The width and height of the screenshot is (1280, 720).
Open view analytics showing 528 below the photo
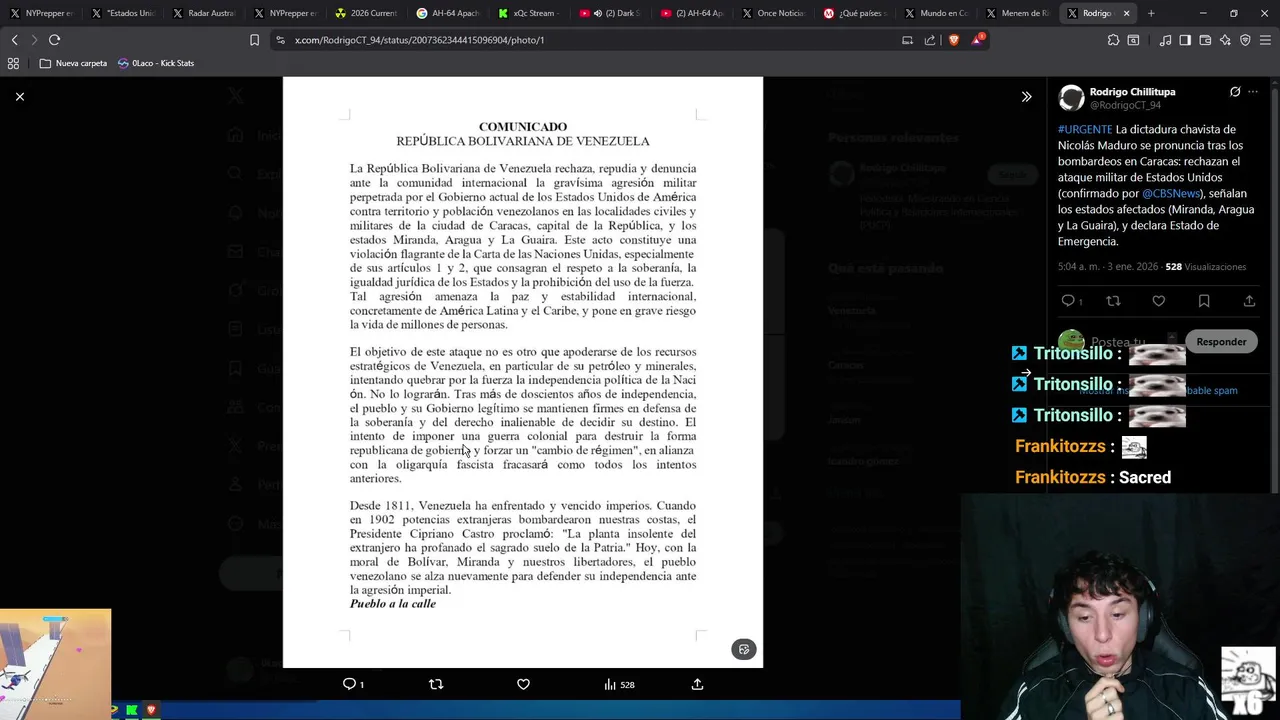[x=619, y=684]
